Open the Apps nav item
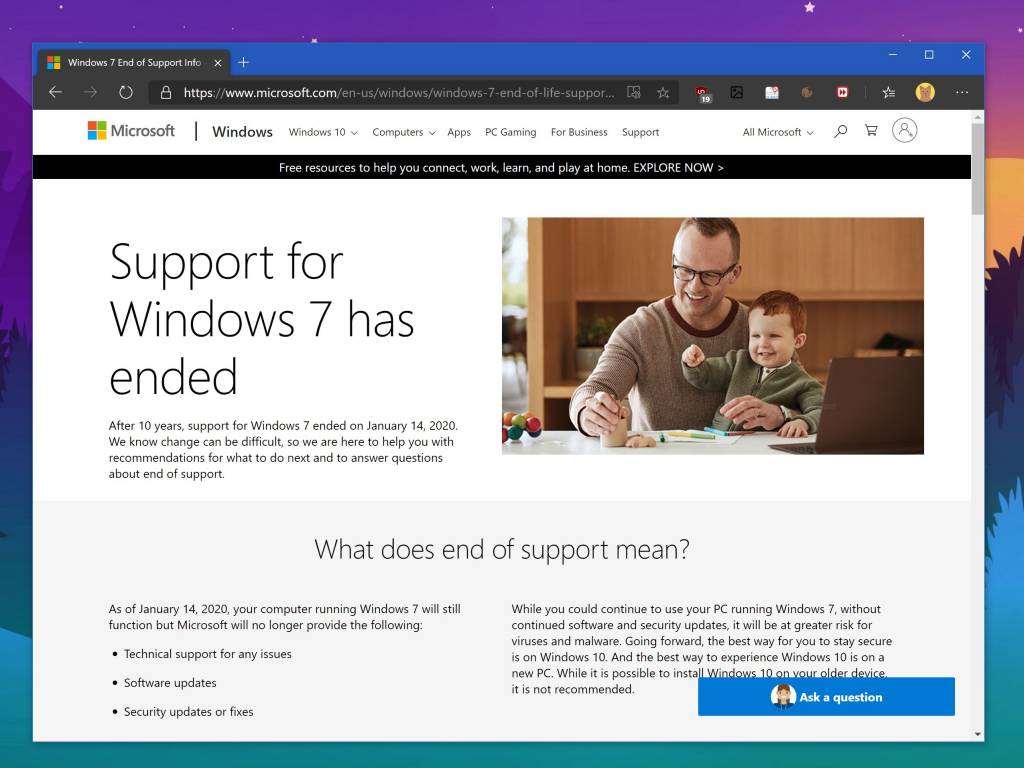Screen dimensions: 1024x768 coord(459,132)
